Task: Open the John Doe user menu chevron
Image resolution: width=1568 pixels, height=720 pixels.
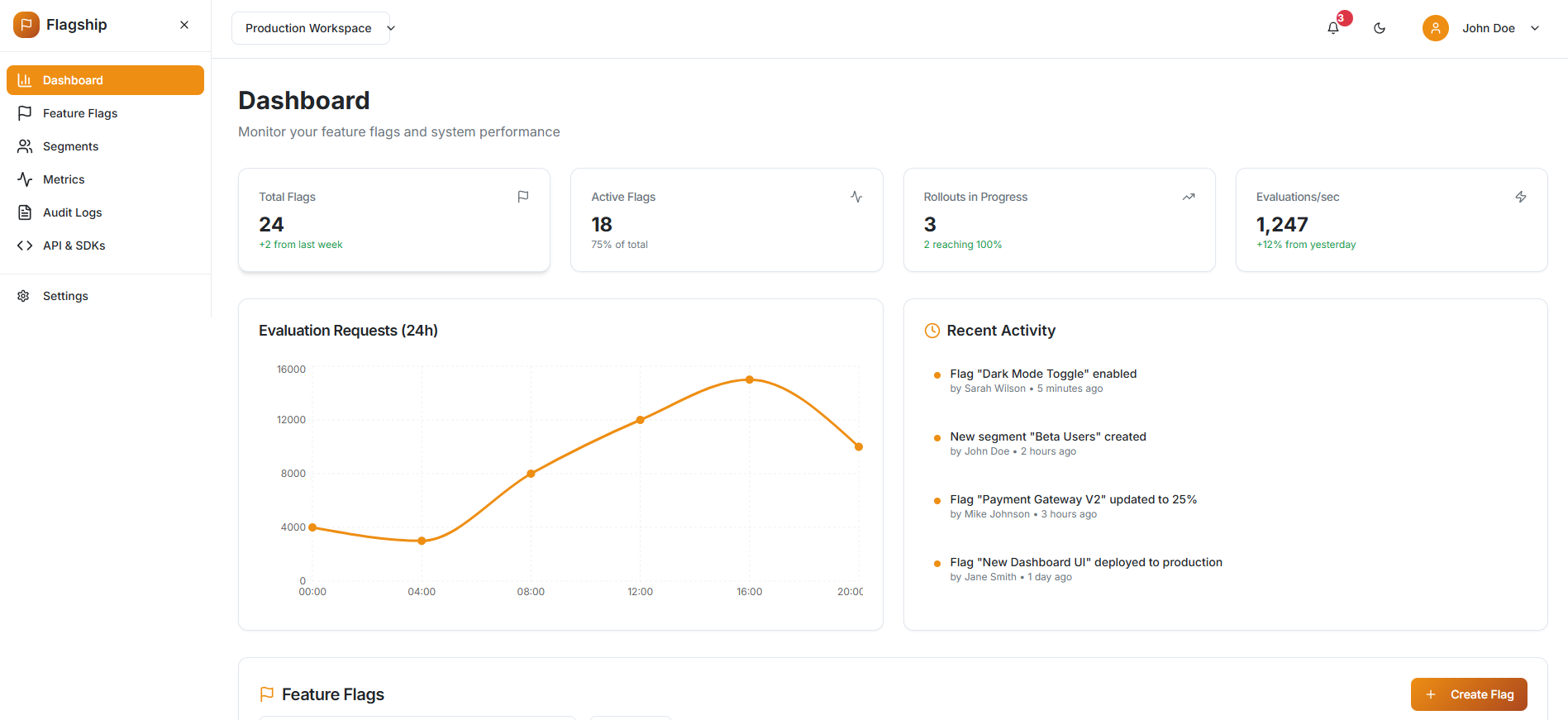Action: tap(1535, 28)
